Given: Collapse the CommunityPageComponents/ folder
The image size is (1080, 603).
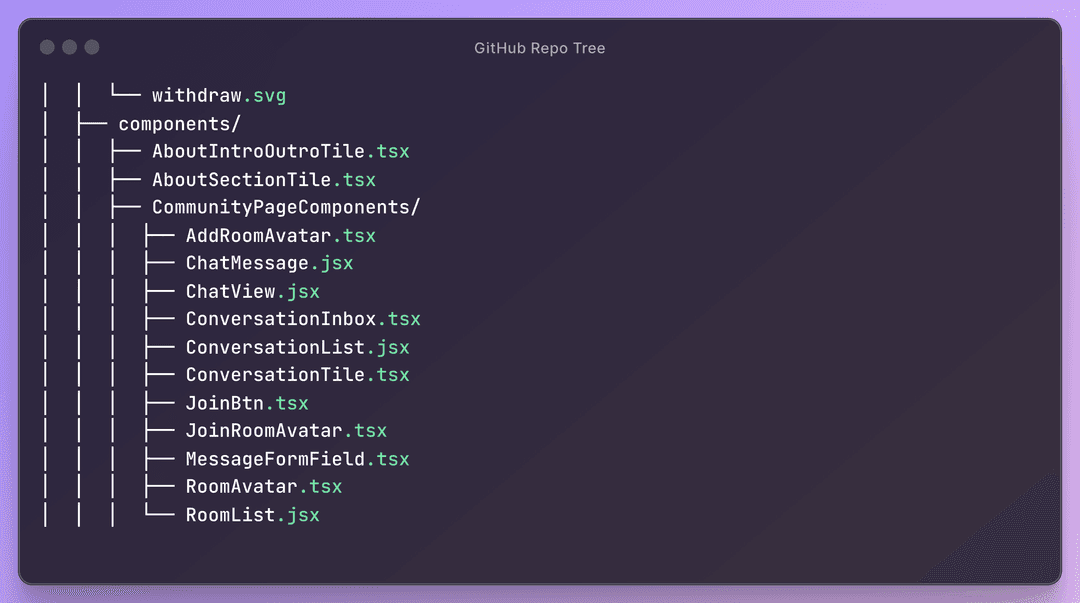Looking at the screenshot, I should point(286,207).
